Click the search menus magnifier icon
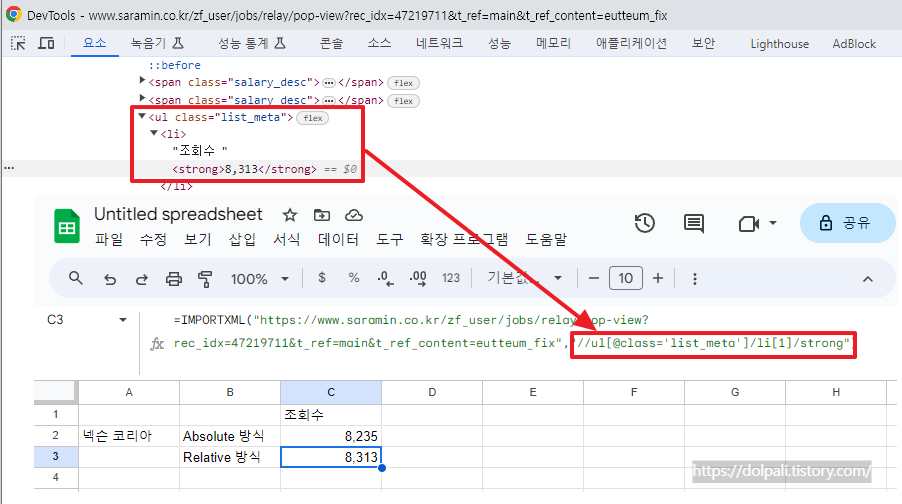This screenshot has height=504, width=902. [75, 278]
